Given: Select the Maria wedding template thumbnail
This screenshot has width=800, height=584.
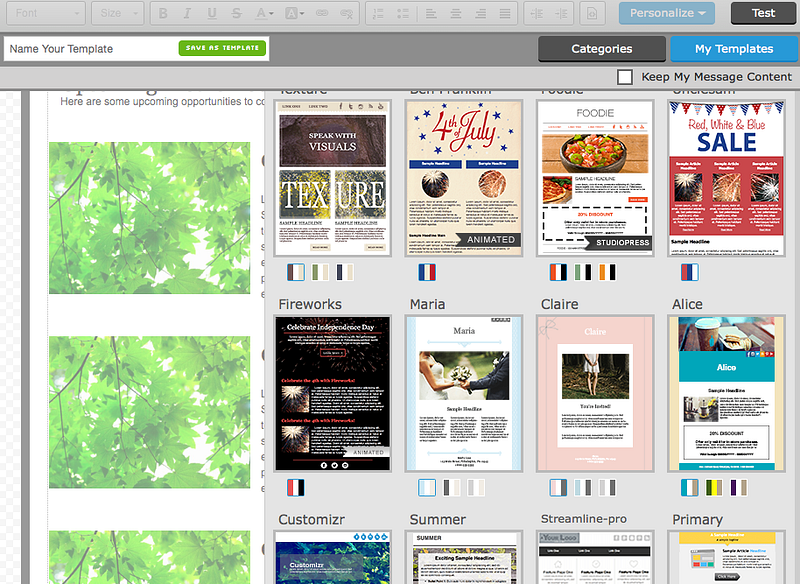Looking at the screenshot, I should [464, 393].
